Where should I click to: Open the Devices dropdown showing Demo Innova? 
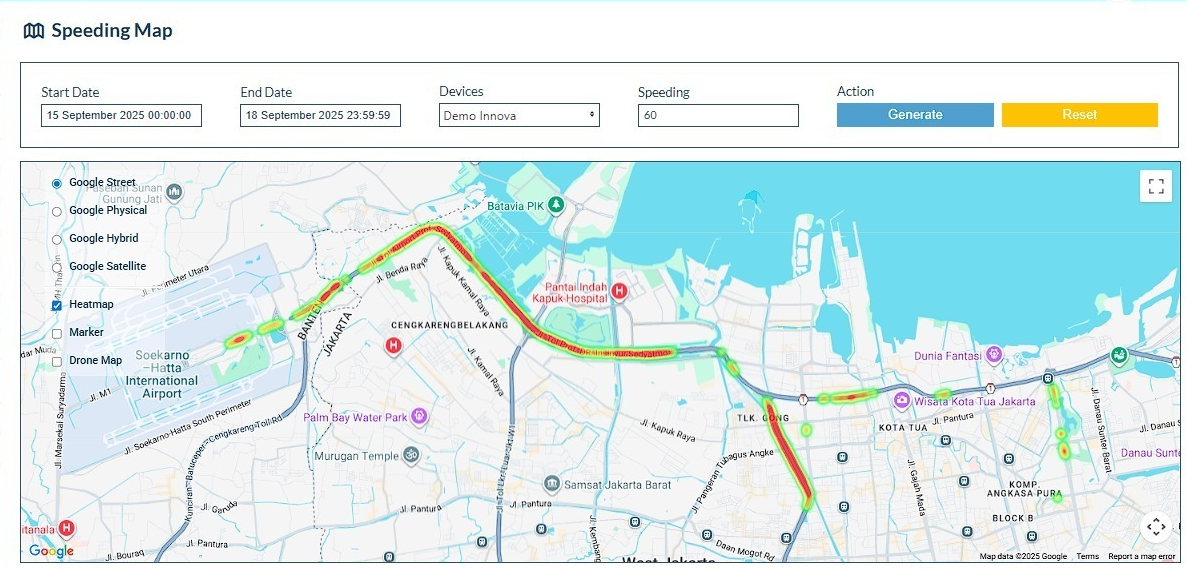point(519,116)
